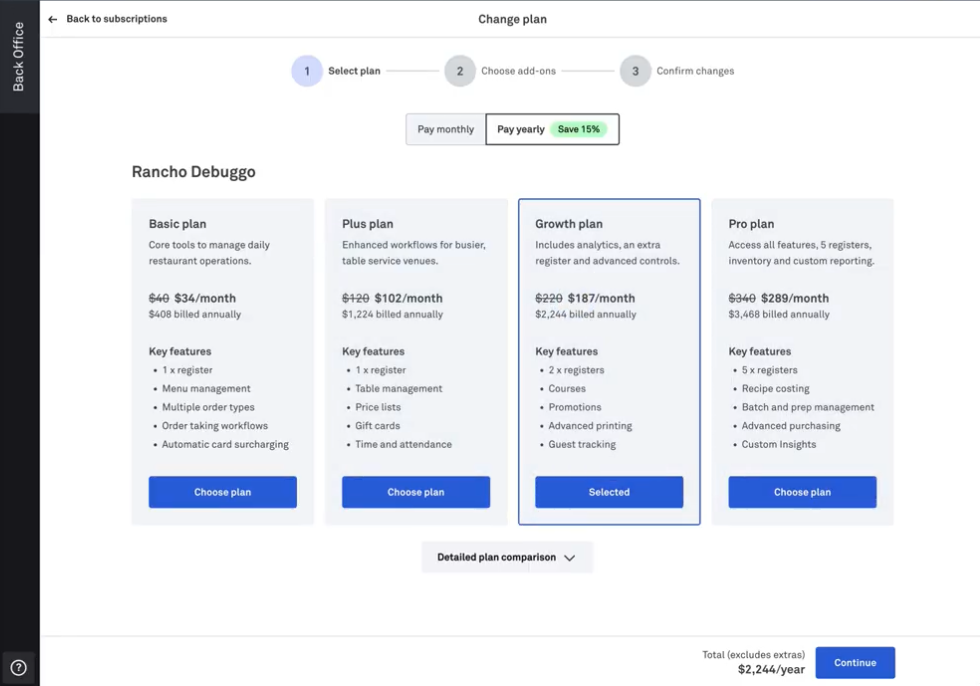
Task: Click 'Guest tracking' feature item
Action: pos(582,445)
